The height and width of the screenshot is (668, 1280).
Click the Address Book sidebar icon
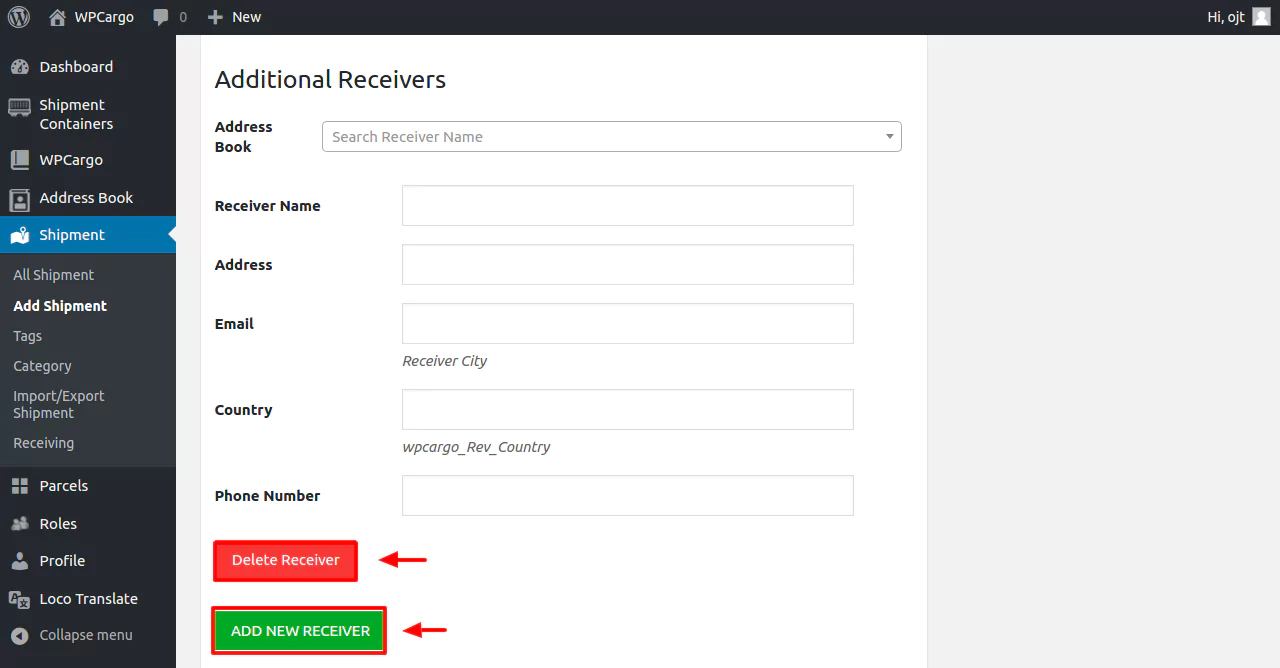19,198
